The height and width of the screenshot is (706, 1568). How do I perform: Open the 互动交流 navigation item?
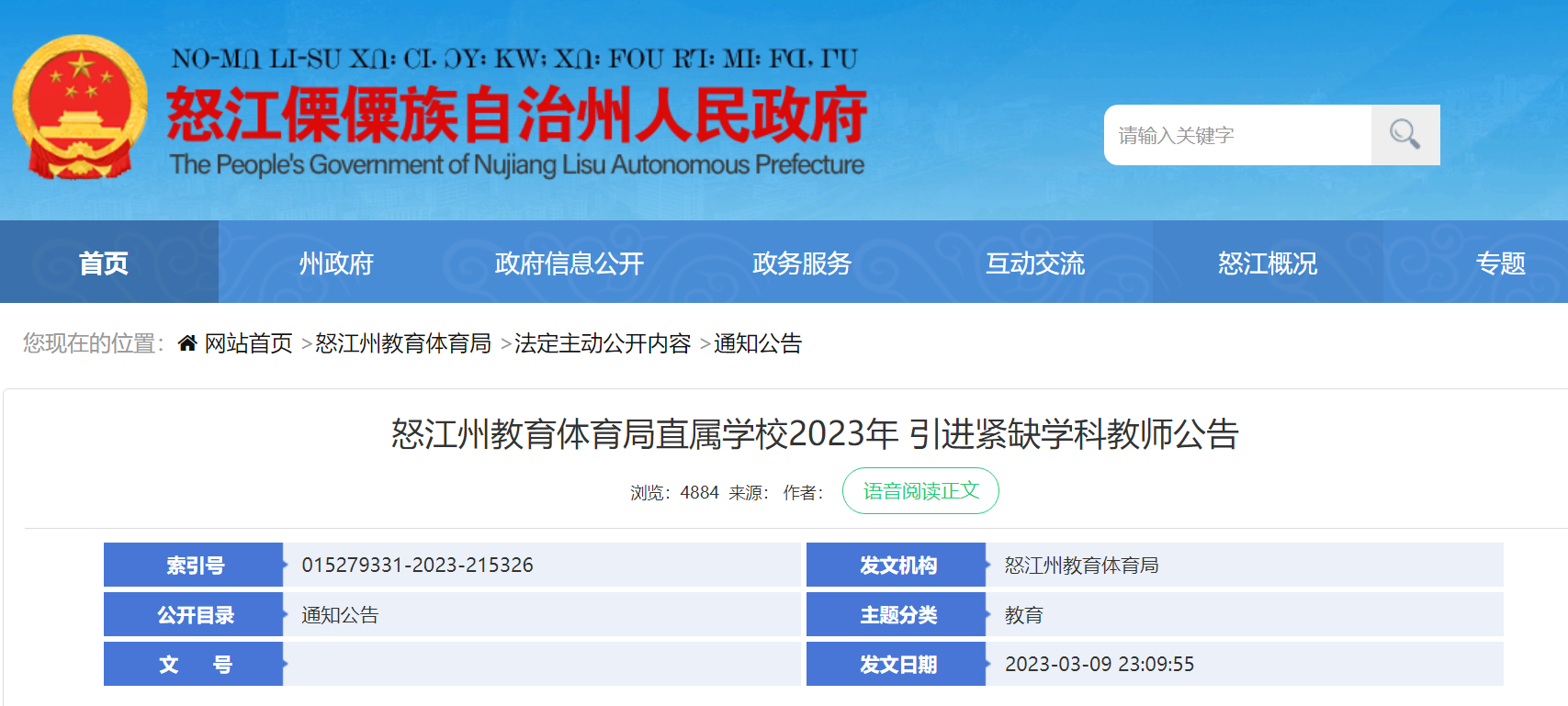click(x=1035, y=263)
